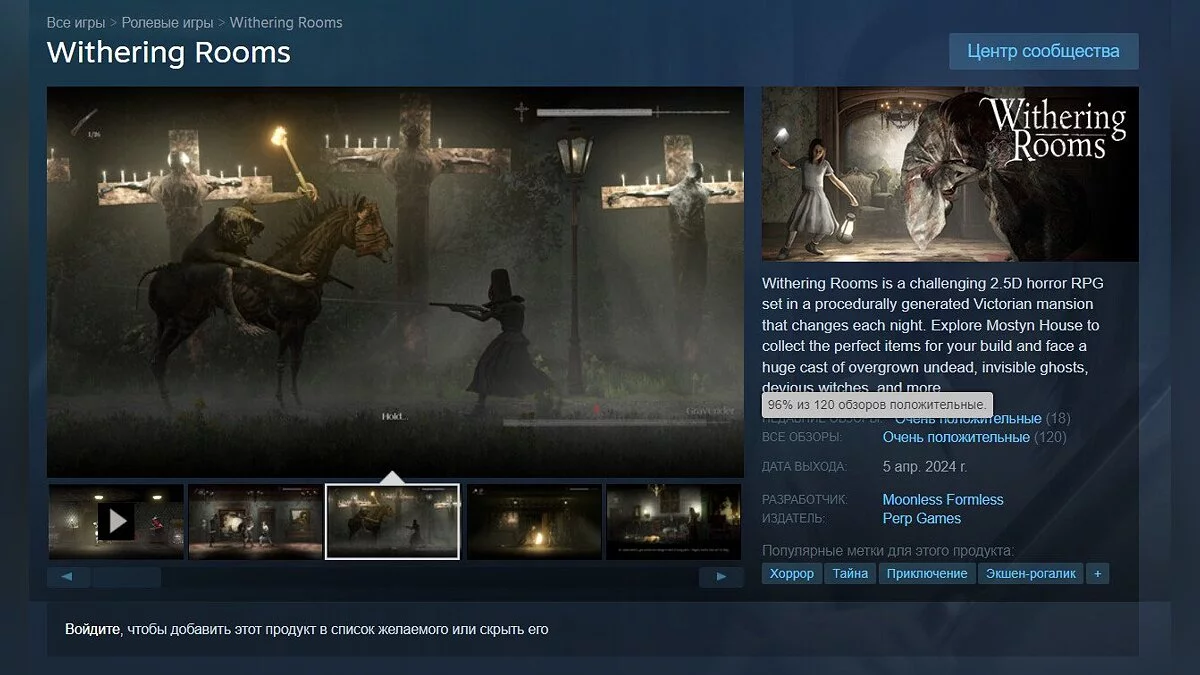Click the 'ИЗДАТЕЛЬ' label
1200x675 pixels.
[794, 518]
